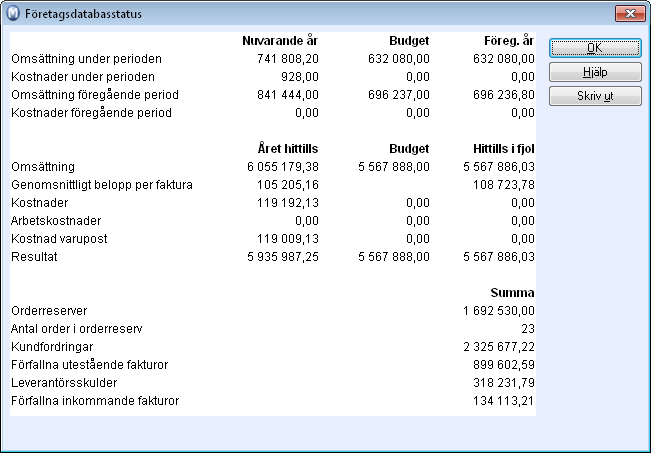The height and width of the screenshot is (453, 651).
Task: Select the 'Föreg. år' column header
Action: click(509, 41)
